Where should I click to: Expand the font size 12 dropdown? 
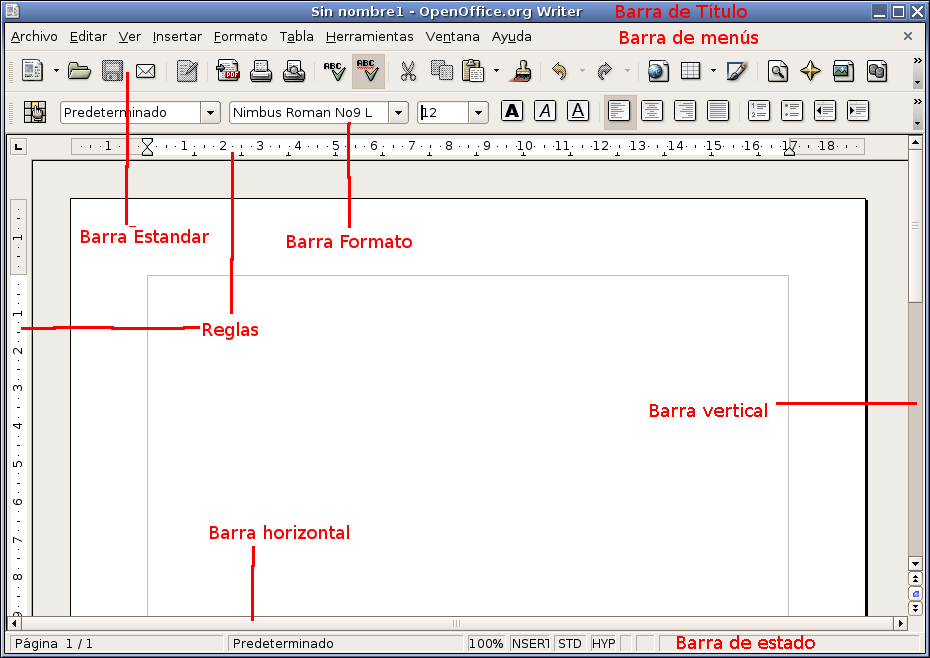(x=478, y=112)
